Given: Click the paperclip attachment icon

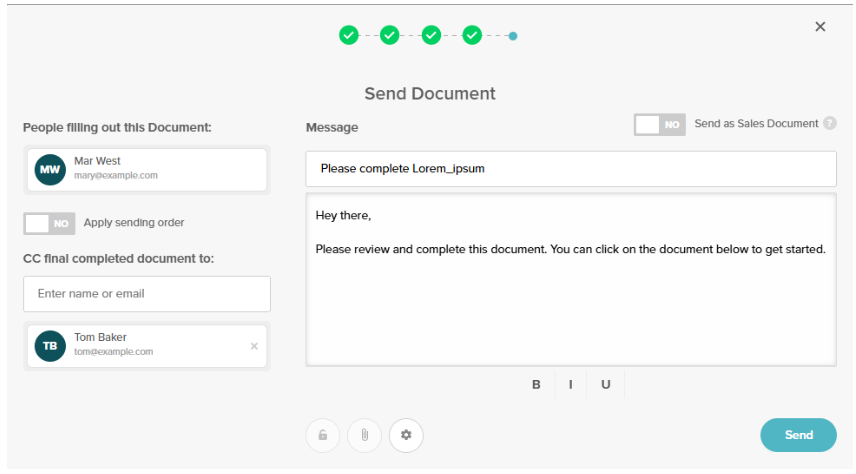Looking at the screenshot, I should [364, 435].
